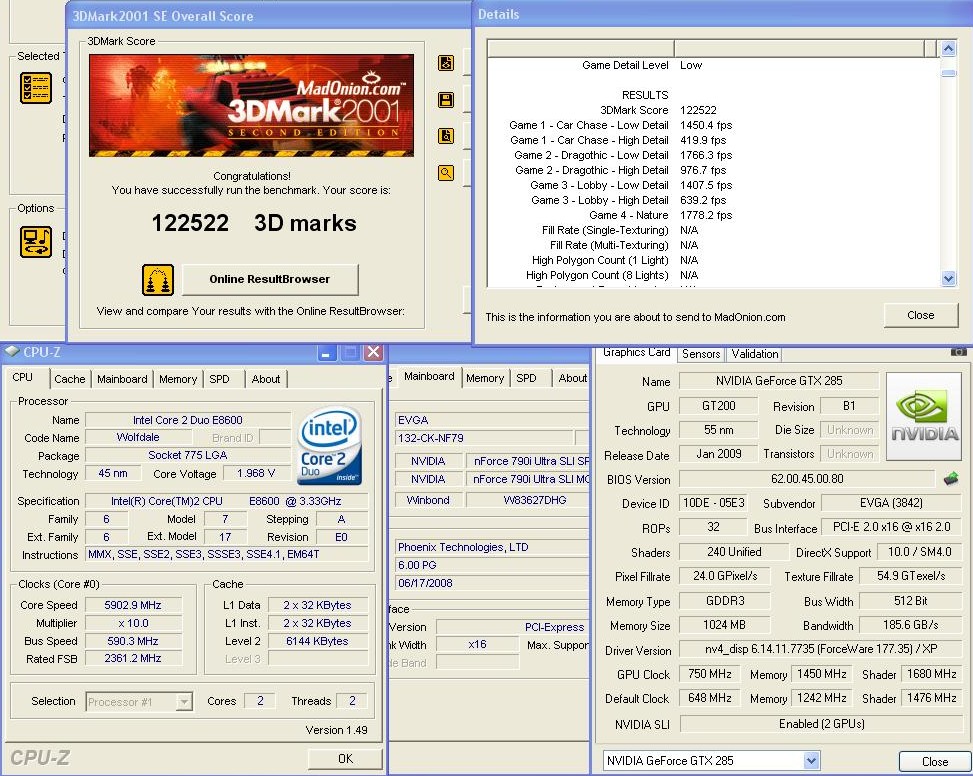Click the Level 2 cache value 6144 KBytes

[317, 641]
